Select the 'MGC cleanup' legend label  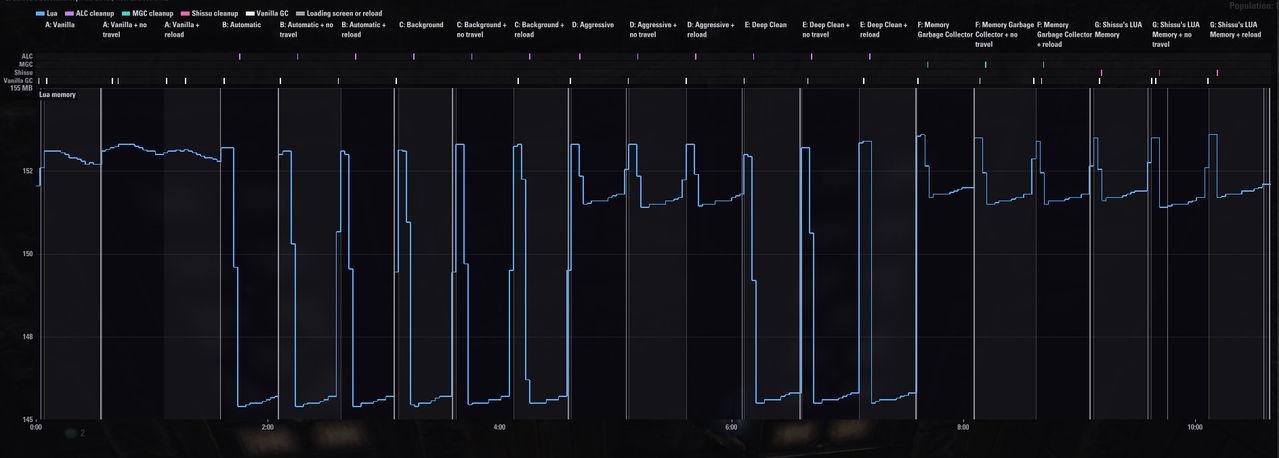point(153,13)
